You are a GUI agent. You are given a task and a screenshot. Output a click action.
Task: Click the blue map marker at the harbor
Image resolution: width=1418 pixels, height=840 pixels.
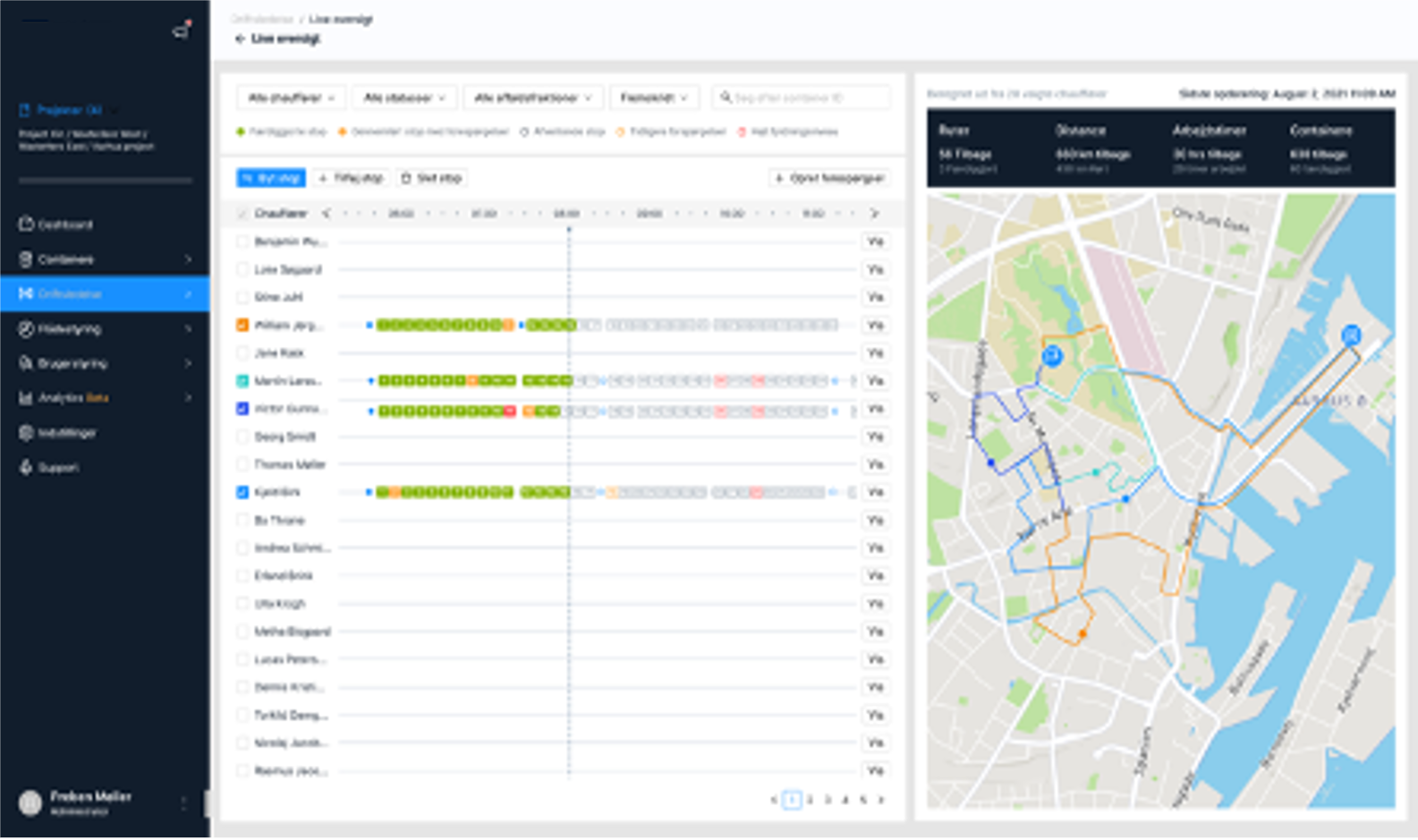point(1351,335)
